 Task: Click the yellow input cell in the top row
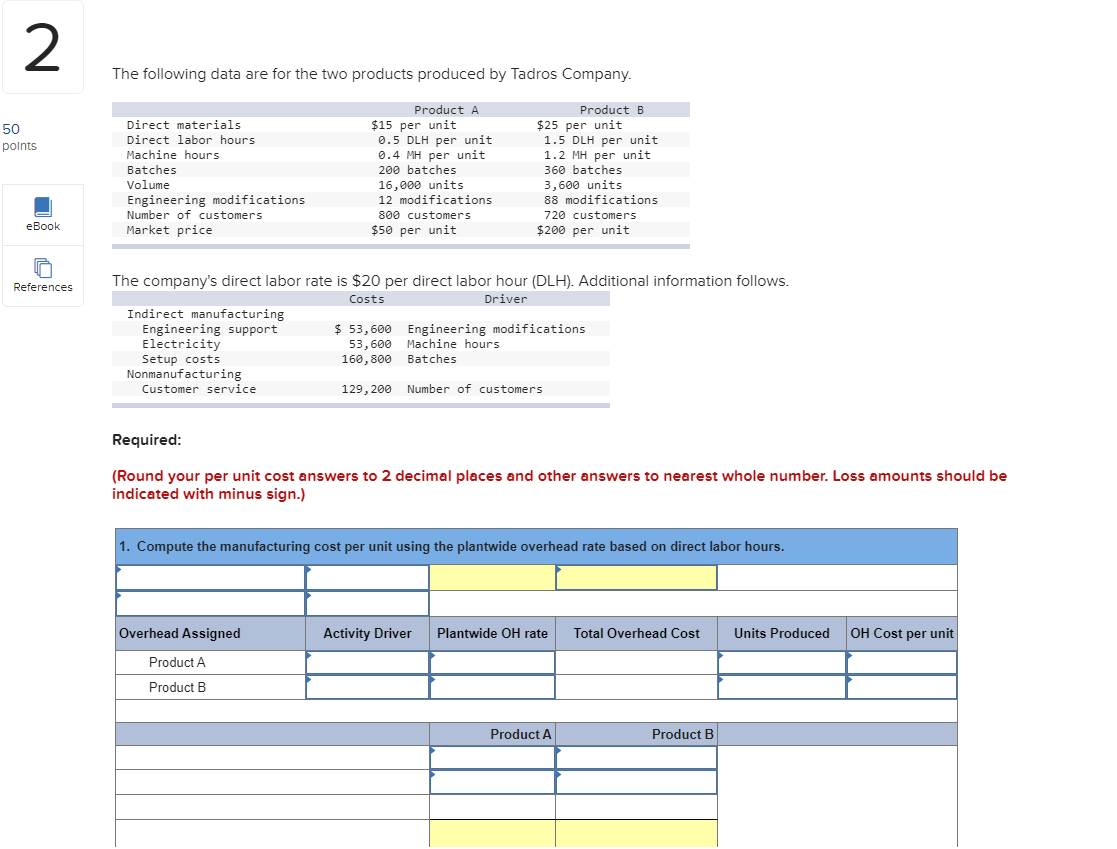tap(491, 577)
